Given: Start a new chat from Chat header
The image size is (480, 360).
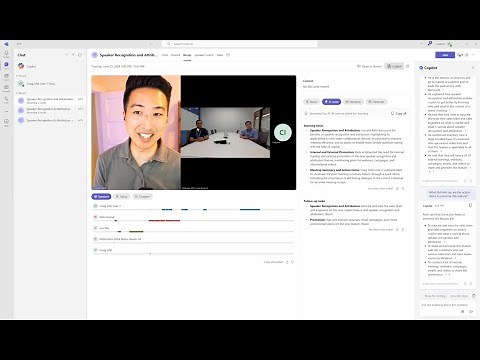Looking at the screenshot, I should pos(80,55).
